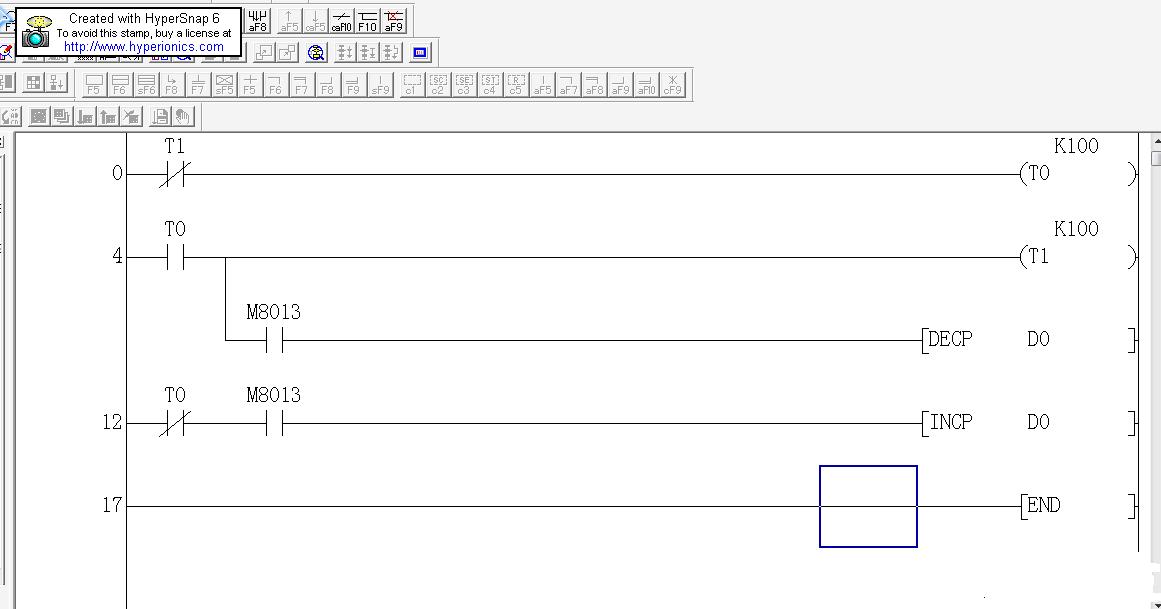
Task: Click the blue monitor mode icon
Action: (420, 52)
